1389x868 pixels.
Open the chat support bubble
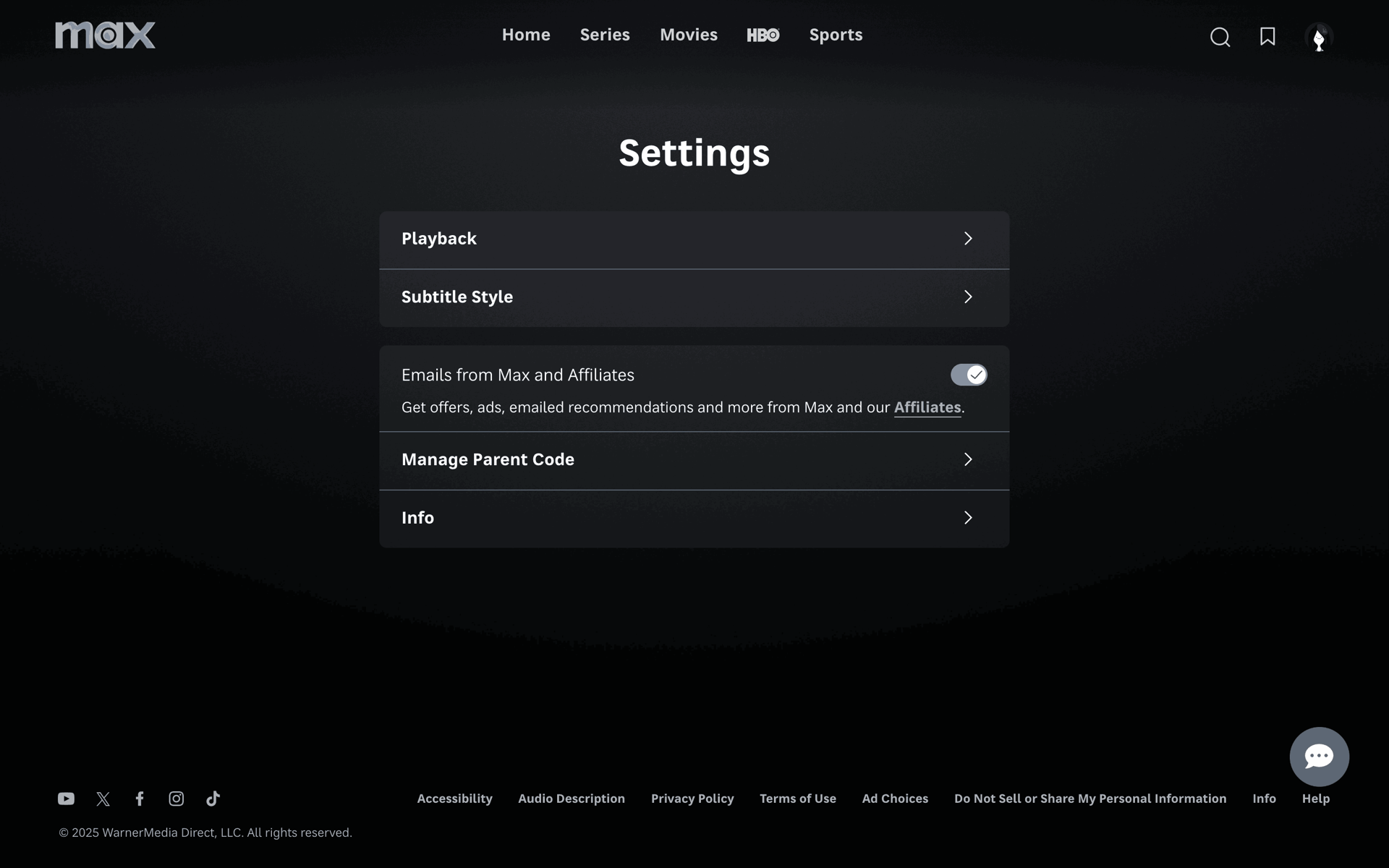(x=1319, y=757)
